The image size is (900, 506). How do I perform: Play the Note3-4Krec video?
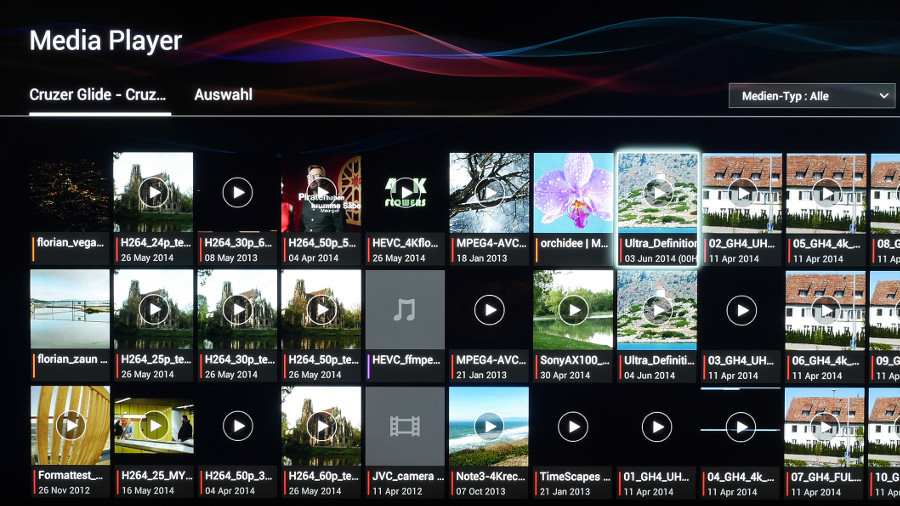coord(489,427)
